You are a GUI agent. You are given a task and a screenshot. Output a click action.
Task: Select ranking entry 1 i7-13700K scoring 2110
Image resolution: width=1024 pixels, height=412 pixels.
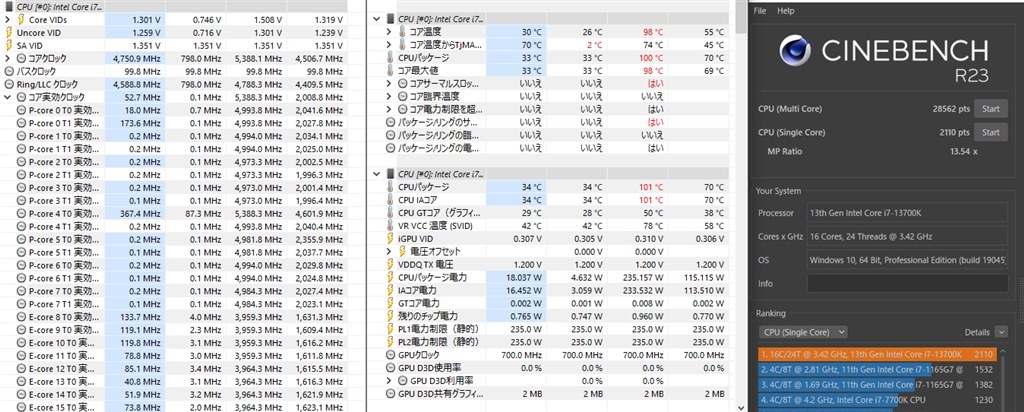tap(877, 355)
